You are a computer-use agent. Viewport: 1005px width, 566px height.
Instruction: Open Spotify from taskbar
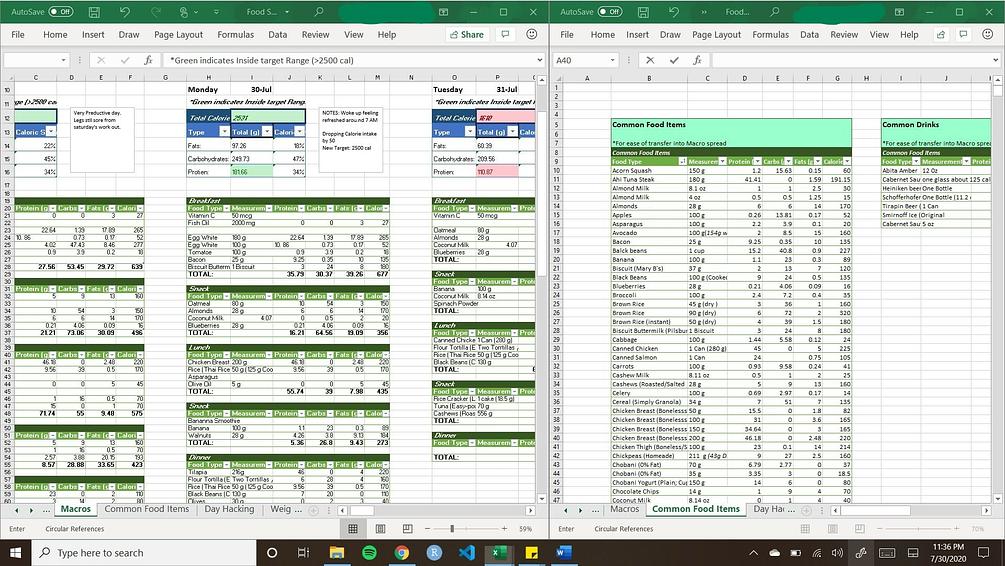(x=369, y=553)
